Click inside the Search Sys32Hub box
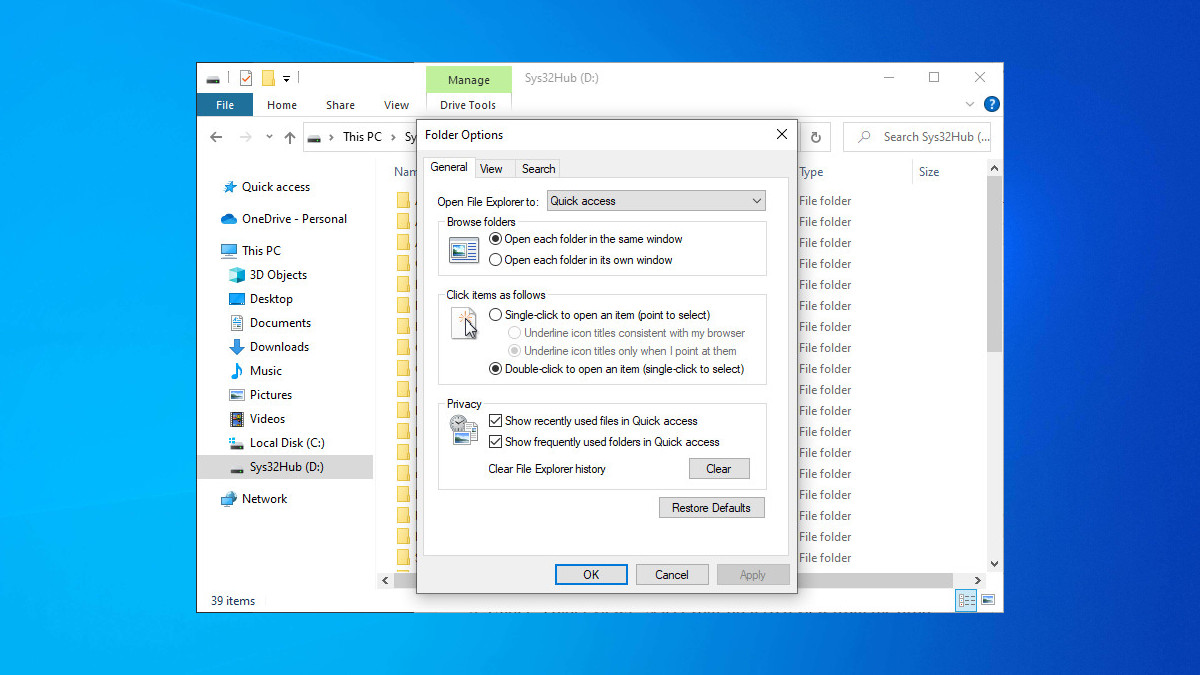Screen dimensions: 1200x675 pos(917,137)
